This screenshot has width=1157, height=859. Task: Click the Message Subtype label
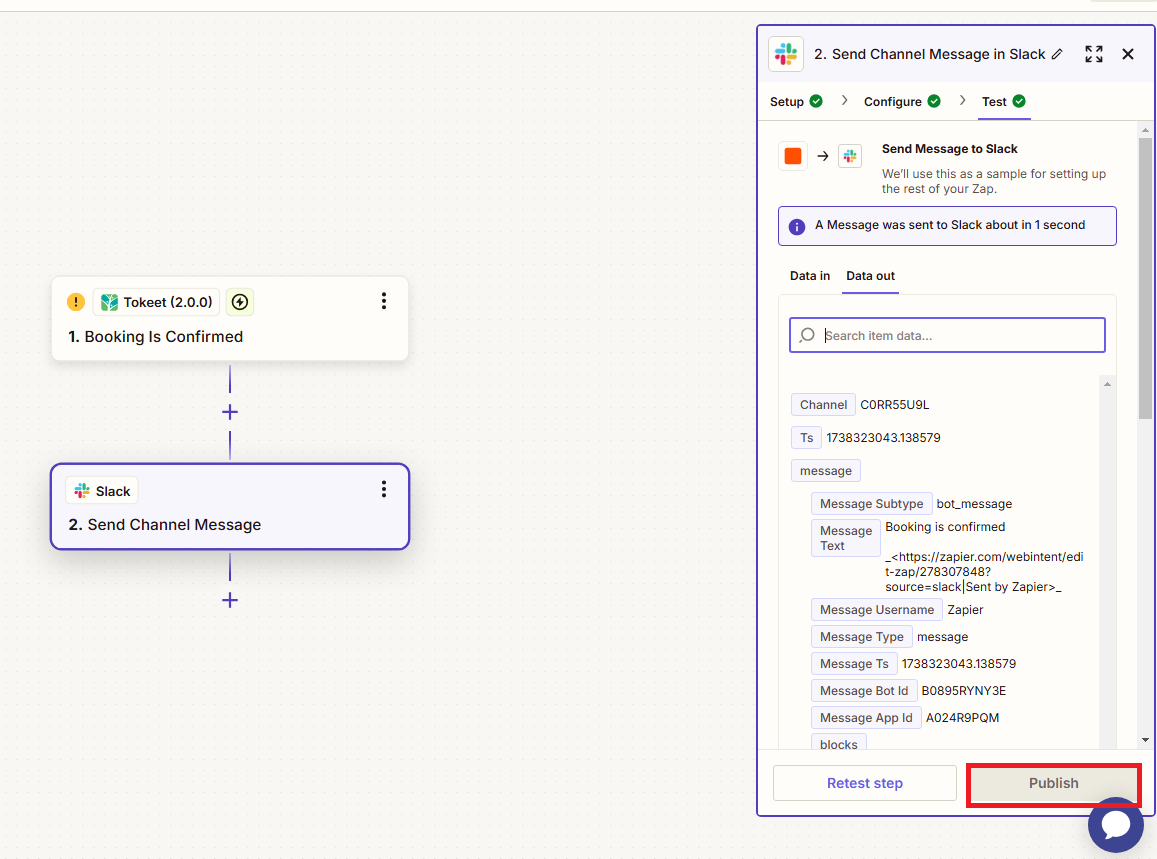coord(871,503)
